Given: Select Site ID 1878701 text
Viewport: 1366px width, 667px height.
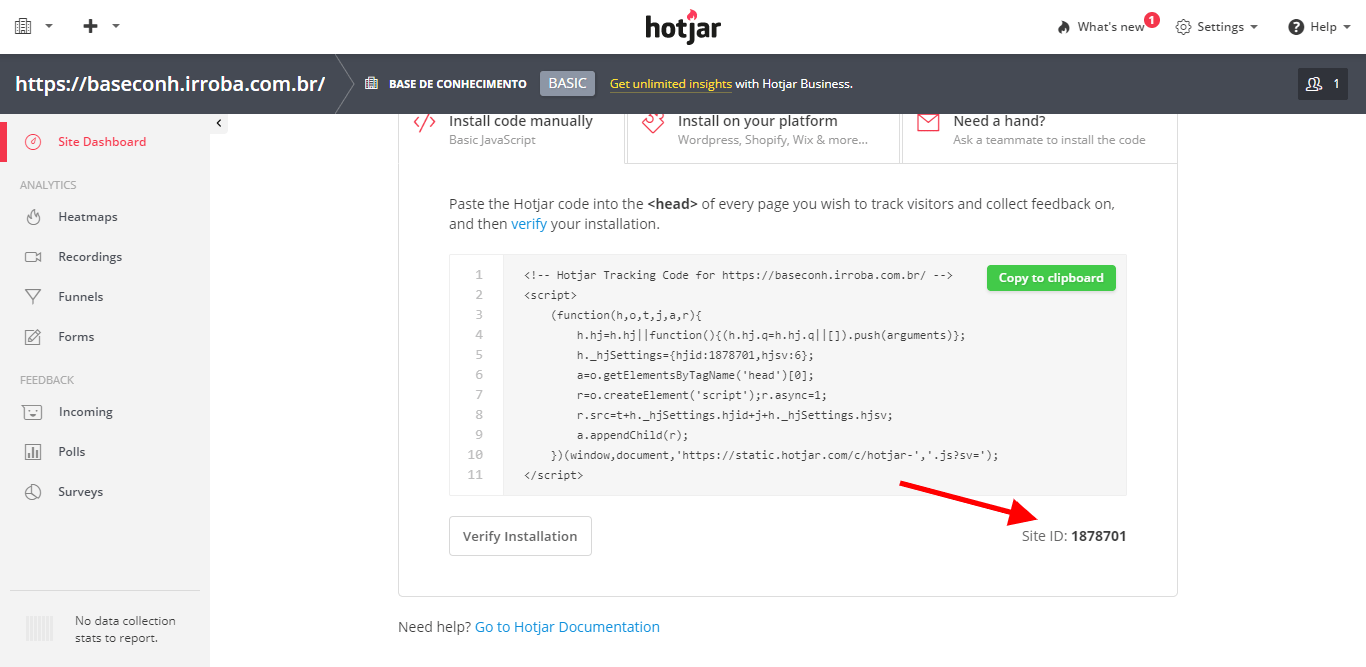Looking at the screenshot, I should coord(1074,536).
